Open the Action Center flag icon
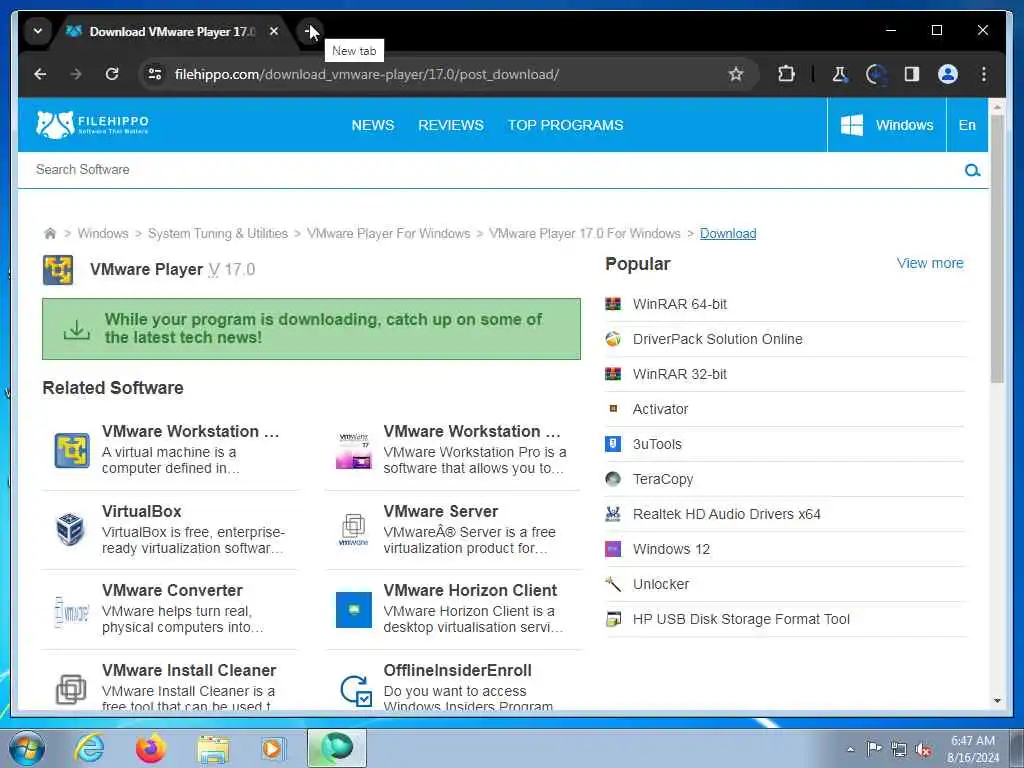Image resolution: width=1024 pixels, height=768 pixels. click(874, 748)
